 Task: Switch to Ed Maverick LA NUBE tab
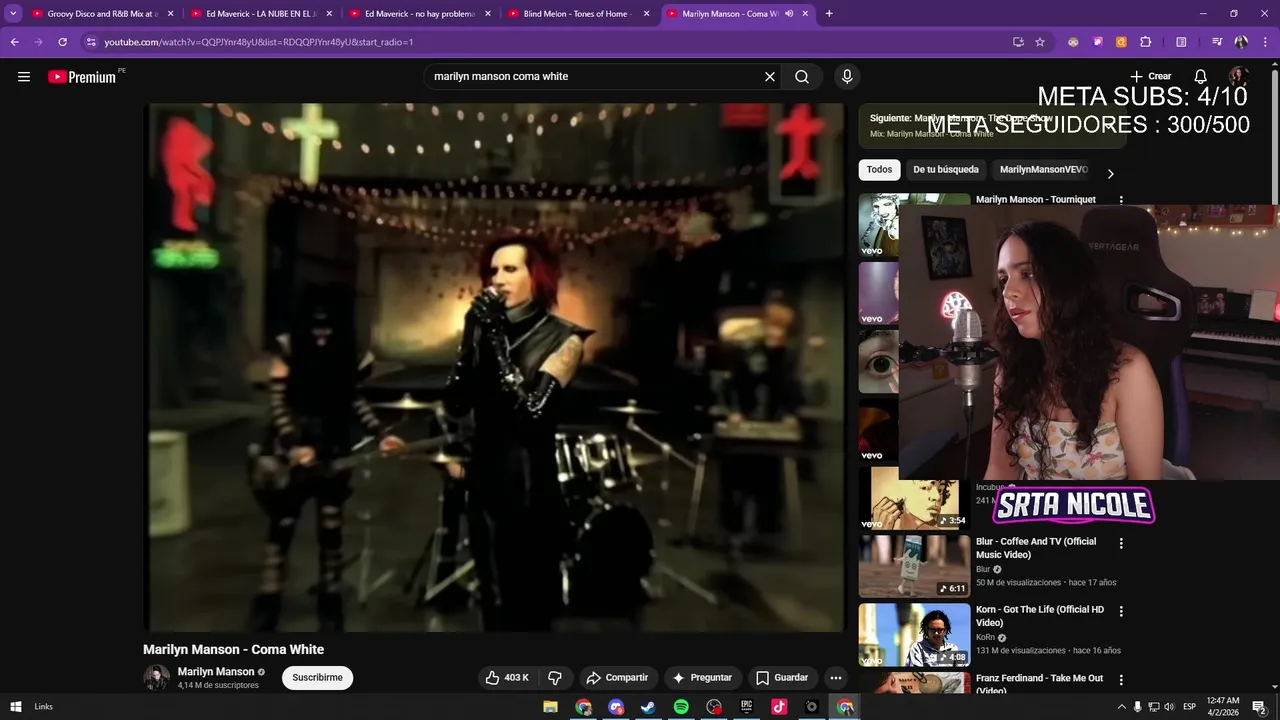[x=260, y=14]
